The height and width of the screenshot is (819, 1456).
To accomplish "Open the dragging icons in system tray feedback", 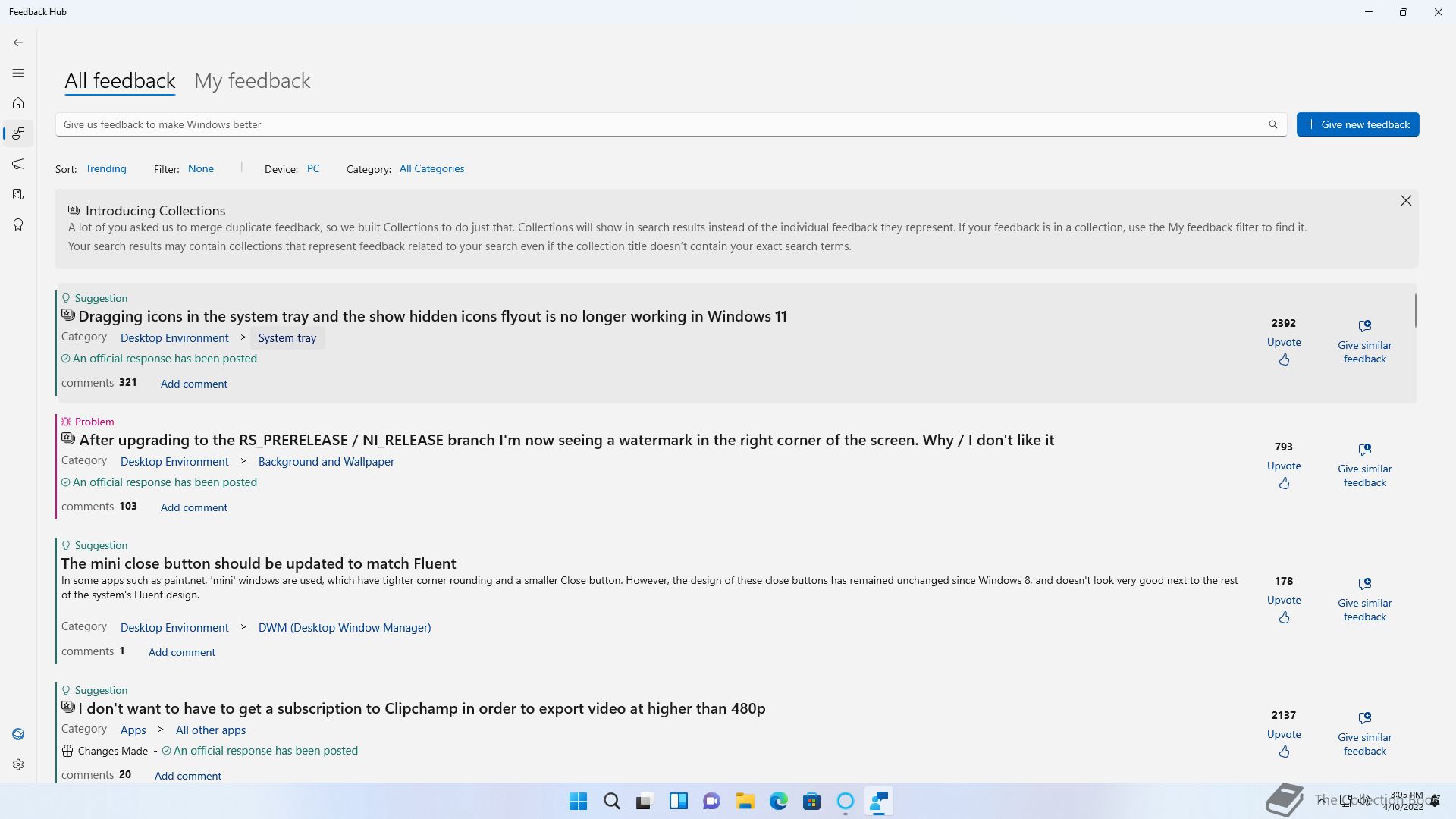I will point(432,316).
